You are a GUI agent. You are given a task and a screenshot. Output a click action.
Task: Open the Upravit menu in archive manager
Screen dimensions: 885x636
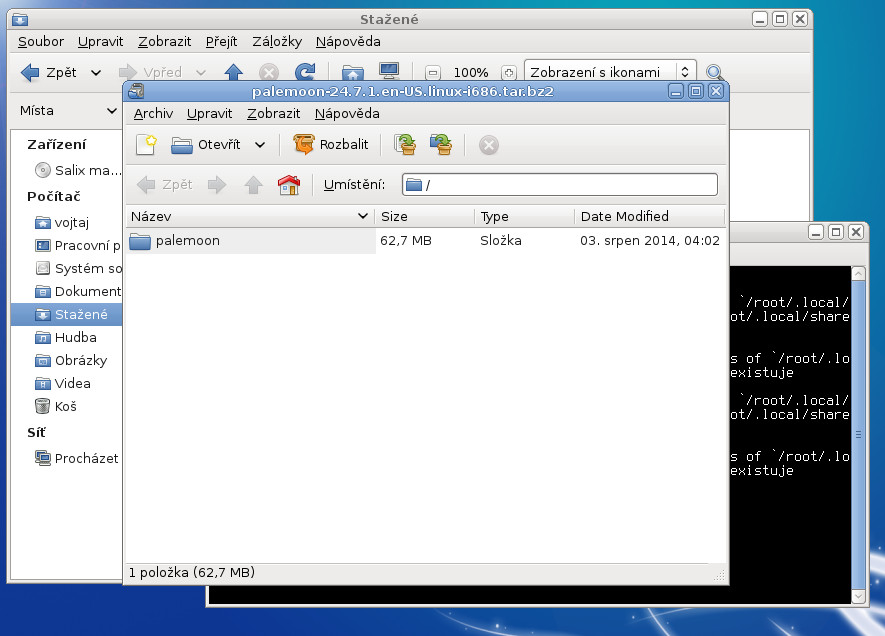pos(209,113)
